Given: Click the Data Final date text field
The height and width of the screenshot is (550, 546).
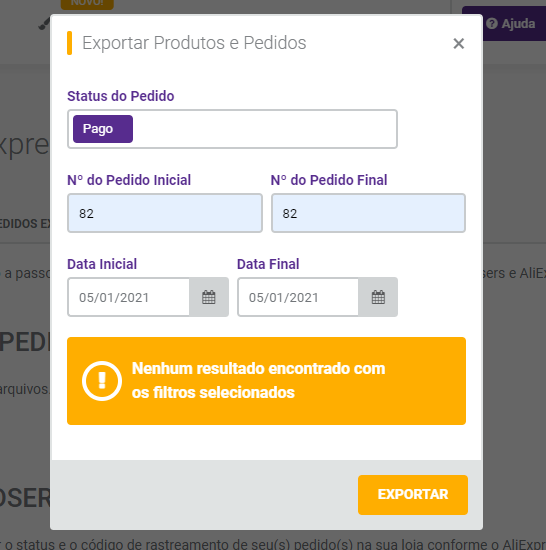Looking at the screenshot, I should [298, 297].
